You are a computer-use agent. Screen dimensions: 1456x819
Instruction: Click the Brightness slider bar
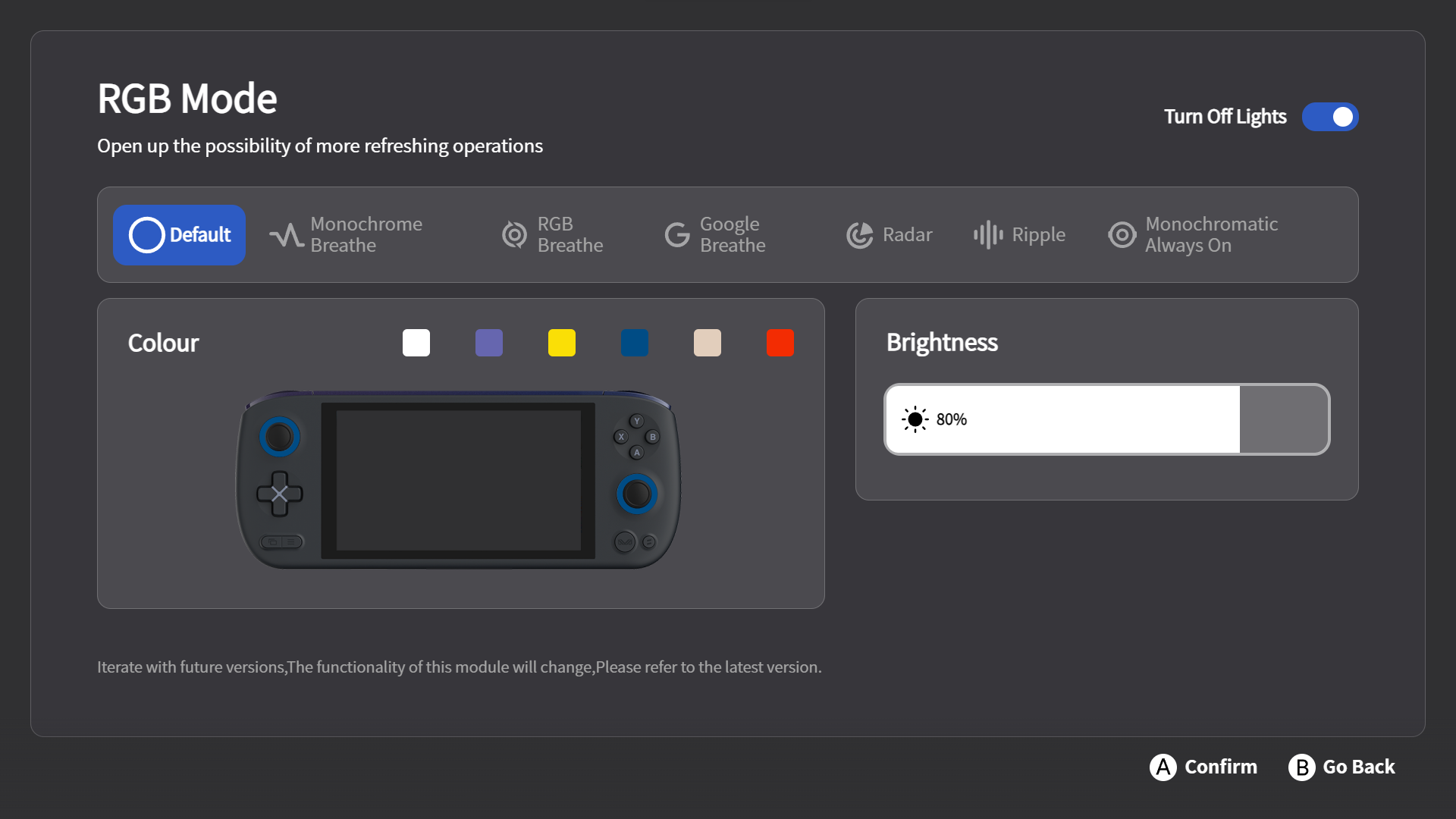tap(1106, 419)
